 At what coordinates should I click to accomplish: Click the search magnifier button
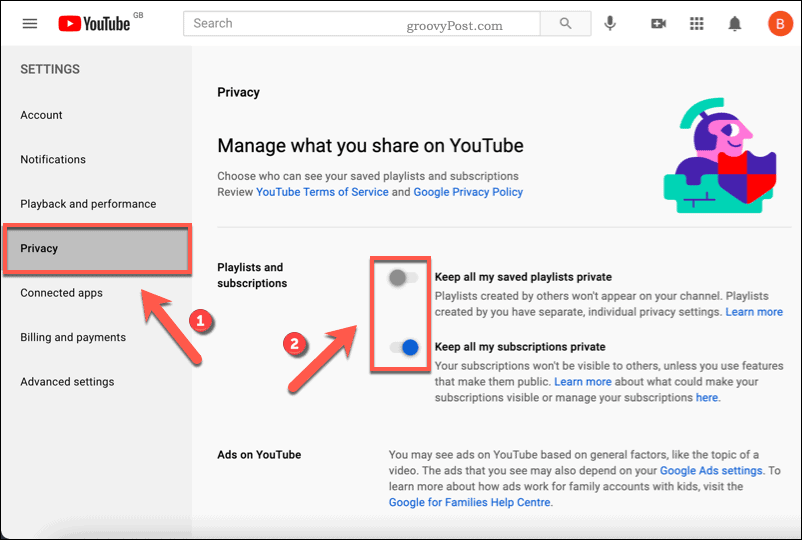click(x=565, y=24)
